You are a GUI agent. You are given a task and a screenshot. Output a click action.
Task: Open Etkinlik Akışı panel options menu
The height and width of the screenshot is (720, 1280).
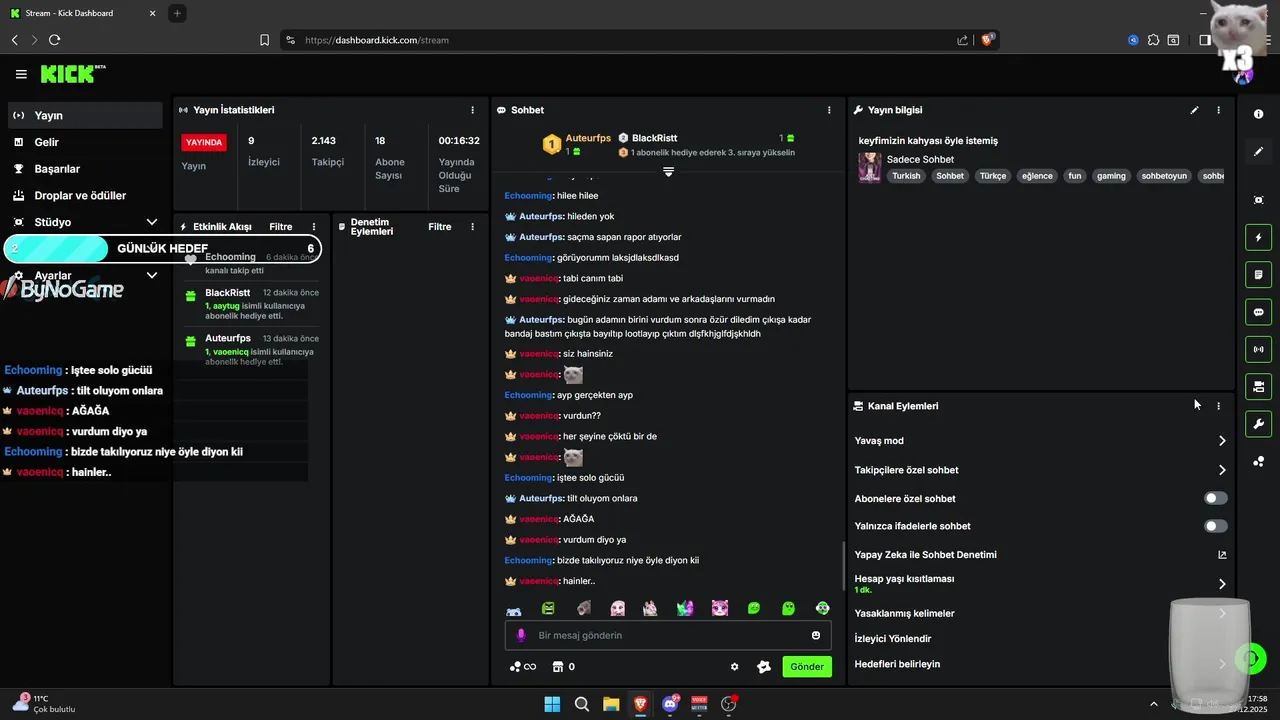tap(314, 227)
